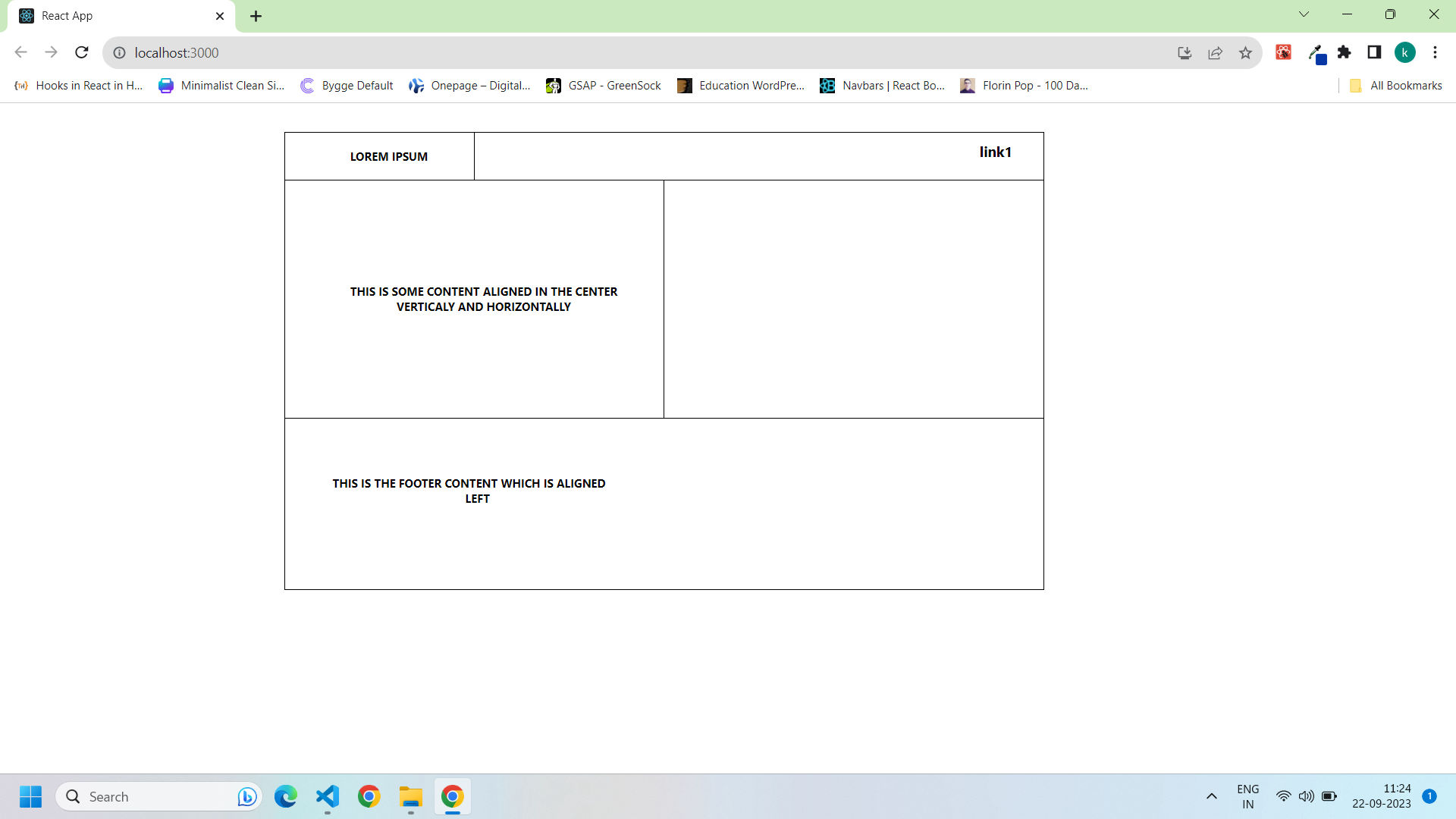Reload the current page
Image resolution: width=1456 pixels, height=819 pixels.
[x=82, y=52]
